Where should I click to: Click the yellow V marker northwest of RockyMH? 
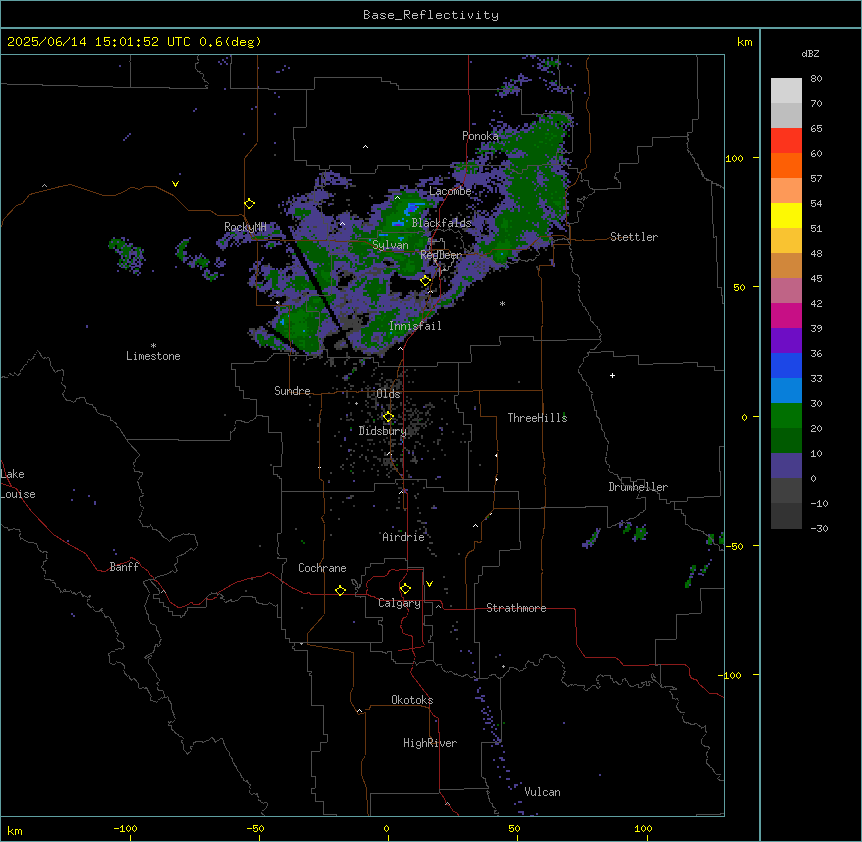point(175,184)
